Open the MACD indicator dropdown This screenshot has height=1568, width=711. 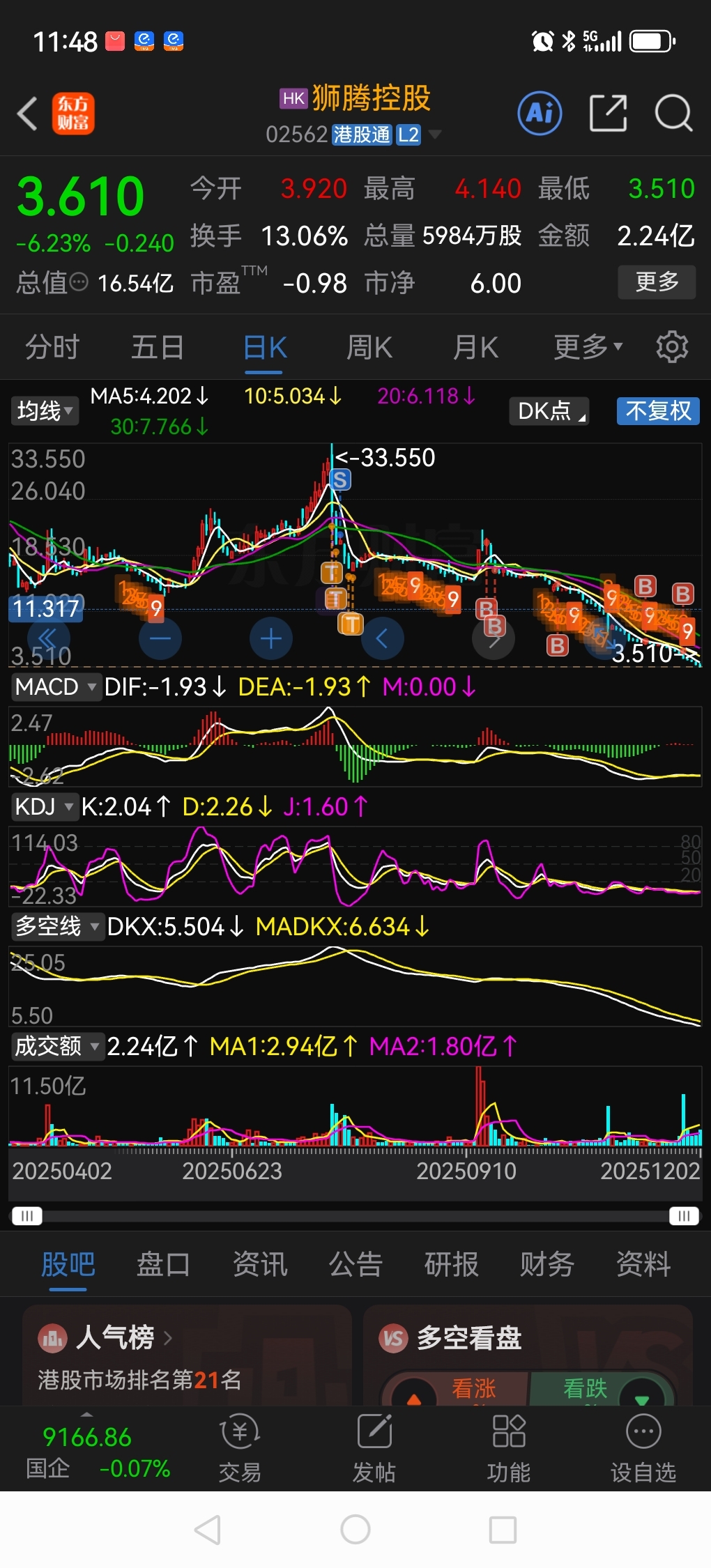coord(56,687)
